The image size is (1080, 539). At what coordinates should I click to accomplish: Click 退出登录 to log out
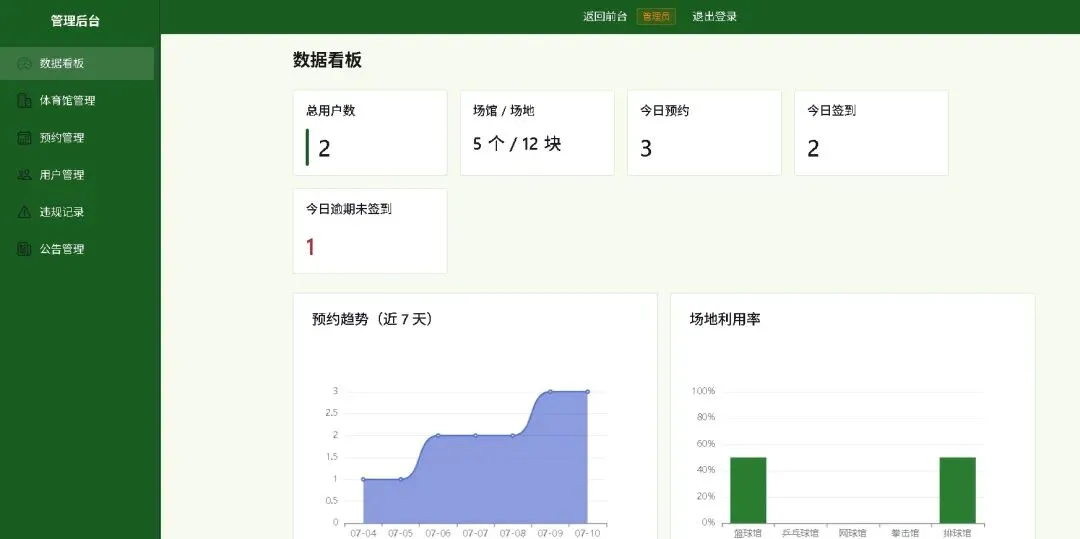pyautogui.click(x=714, y=17)
